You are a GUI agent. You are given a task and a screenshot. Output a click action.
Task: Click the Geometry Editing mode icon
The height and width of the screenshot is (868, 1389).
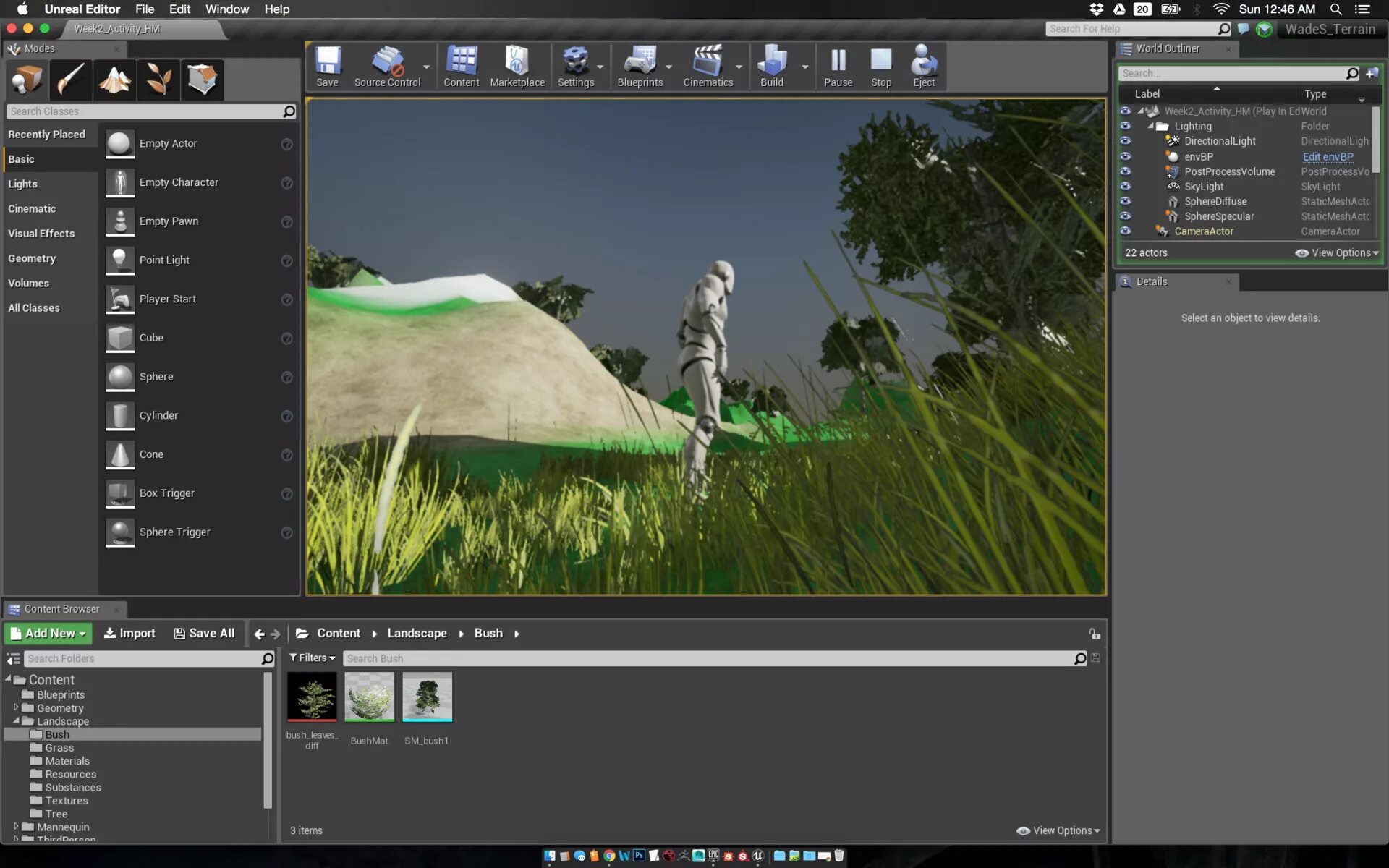(x=202, y=79)
